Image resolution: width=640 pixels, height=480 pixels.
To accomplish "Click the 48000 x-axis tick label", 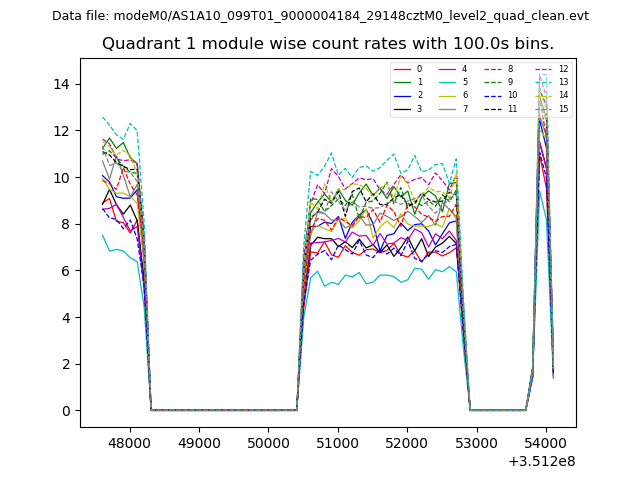I will click(129, 442).
